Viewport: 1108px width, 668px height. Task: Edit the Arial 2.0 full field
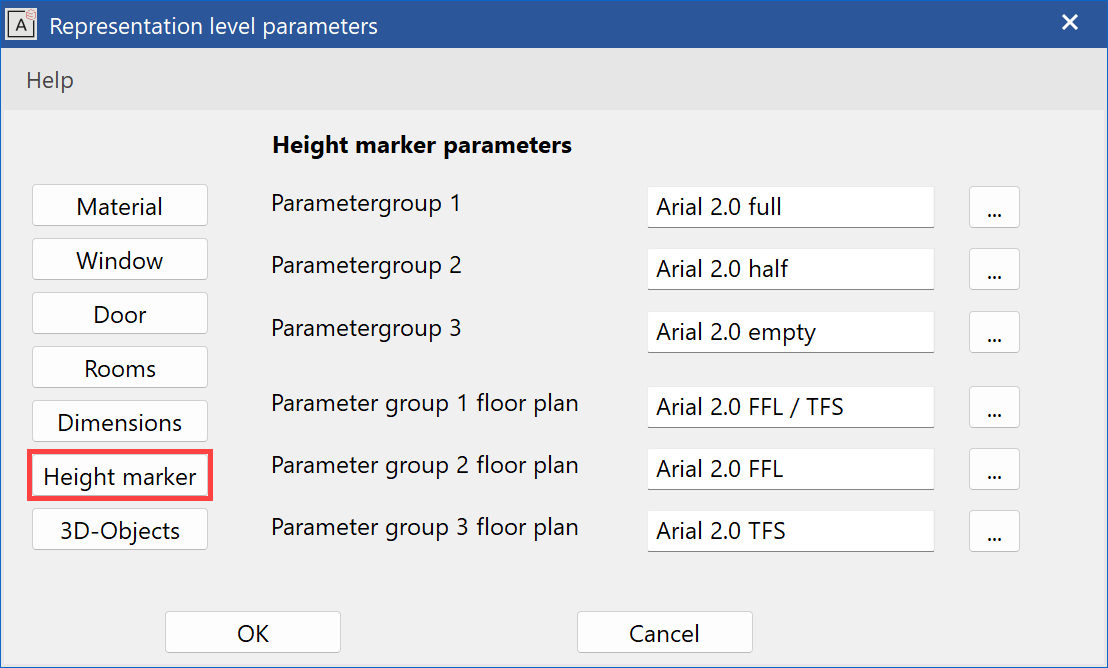[x=790, y=207]
